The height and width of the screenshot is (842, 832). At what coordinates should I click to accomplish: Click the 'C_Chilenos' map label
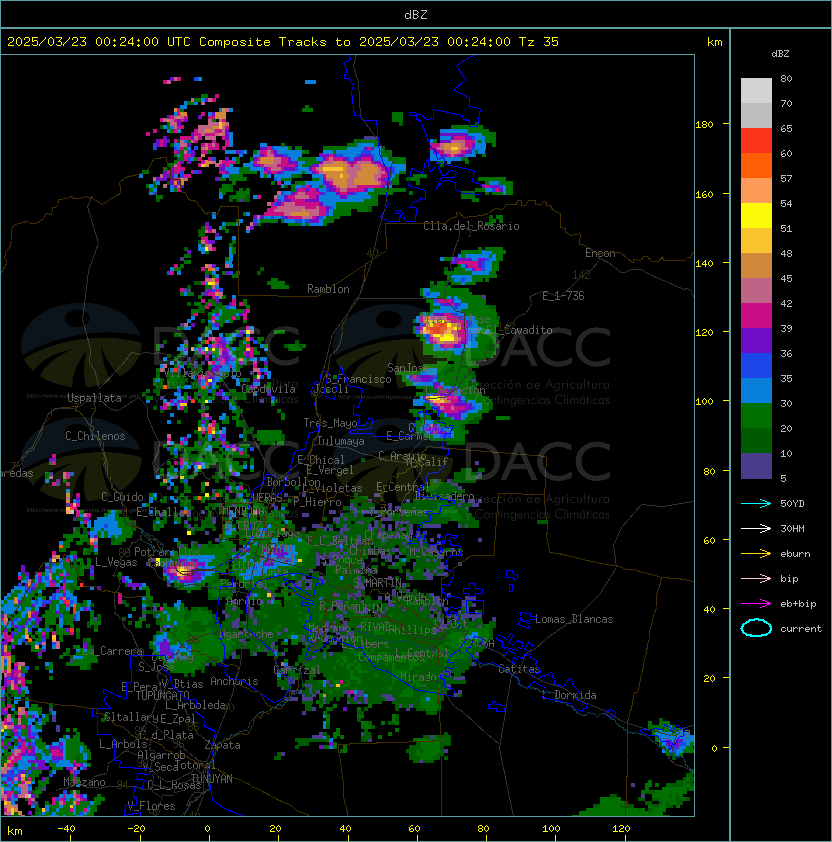[95, 436]
